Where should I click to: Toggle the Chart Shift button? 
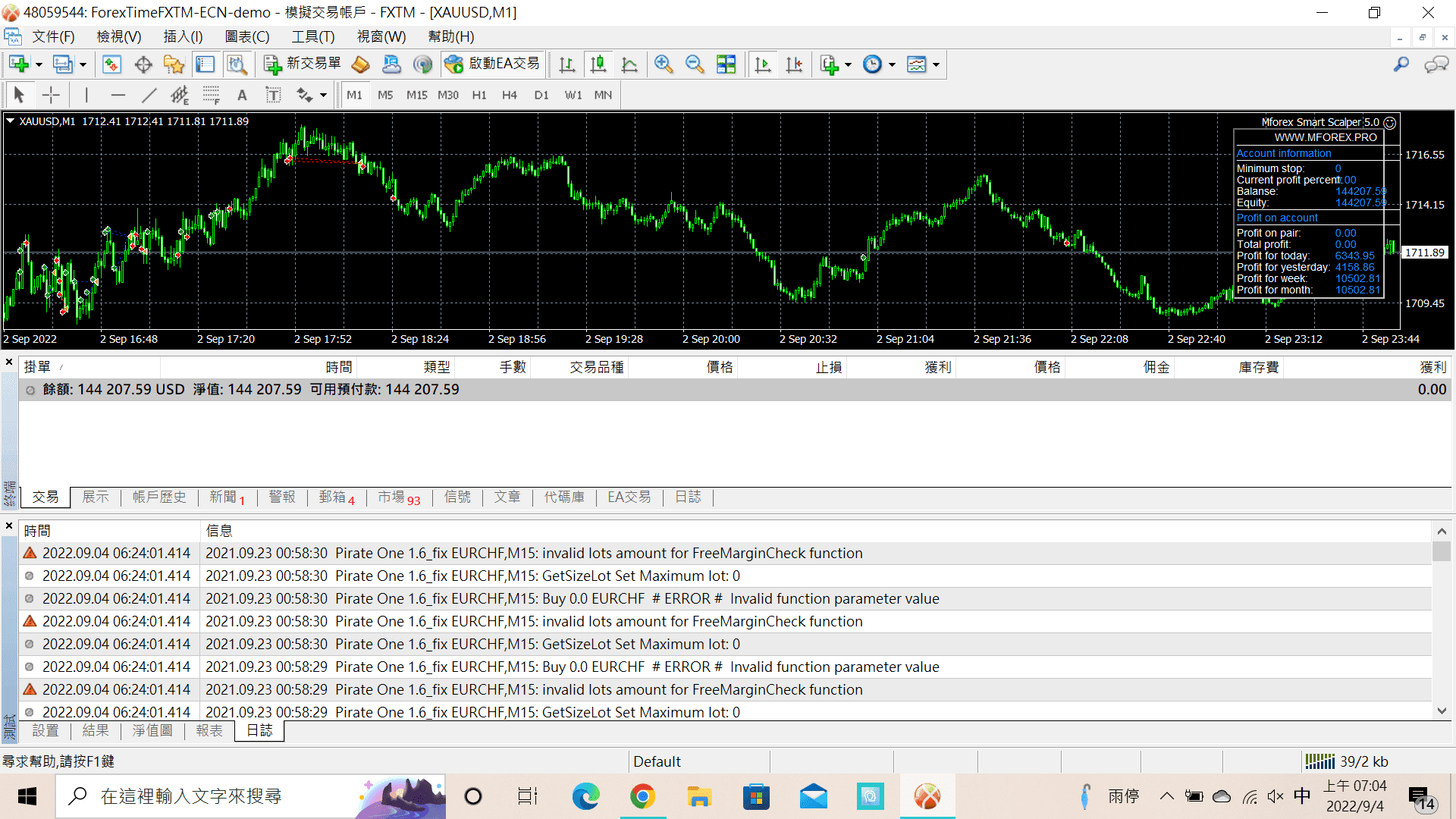click(794, 64)
